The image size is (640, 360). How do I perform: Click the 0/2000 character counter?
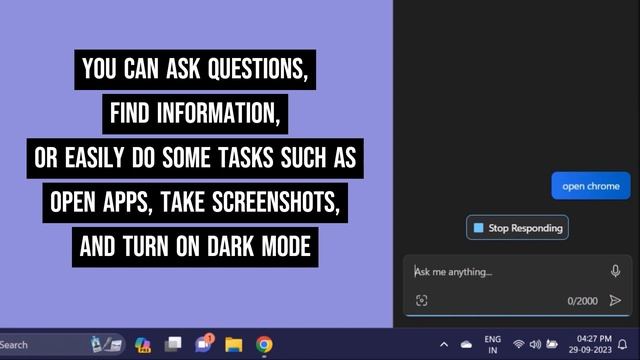point(582,301)
